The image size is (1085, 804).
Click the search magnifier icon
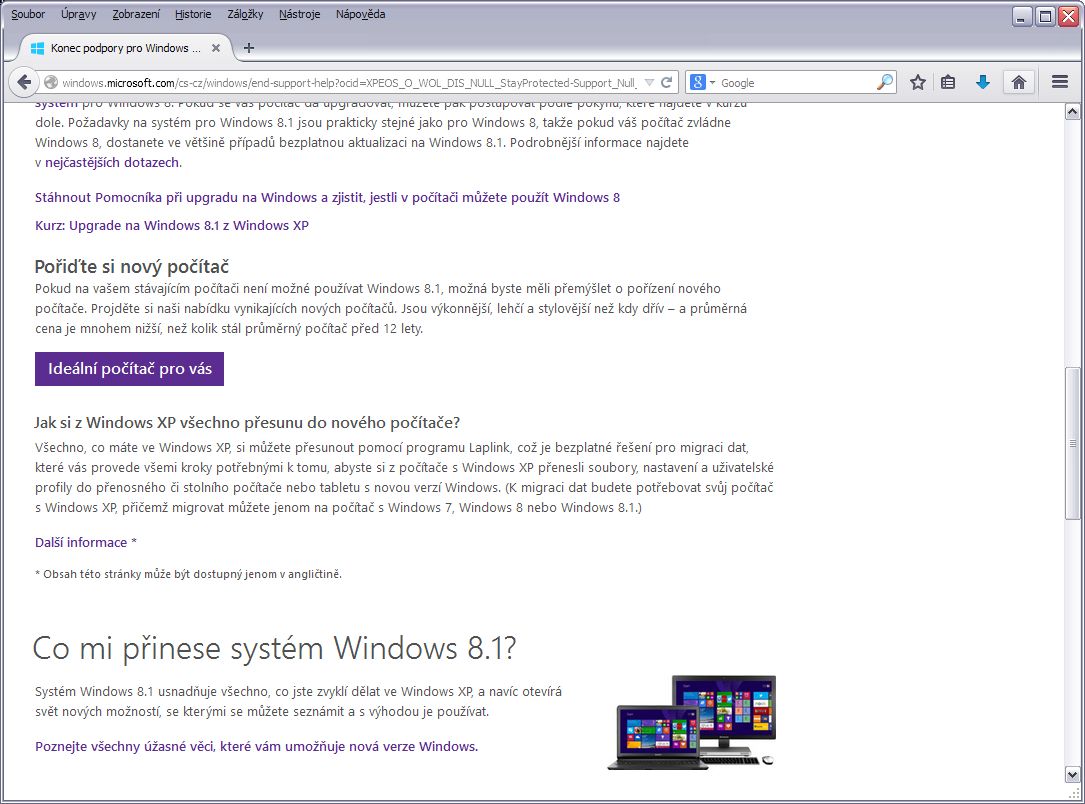pos(884,82)
